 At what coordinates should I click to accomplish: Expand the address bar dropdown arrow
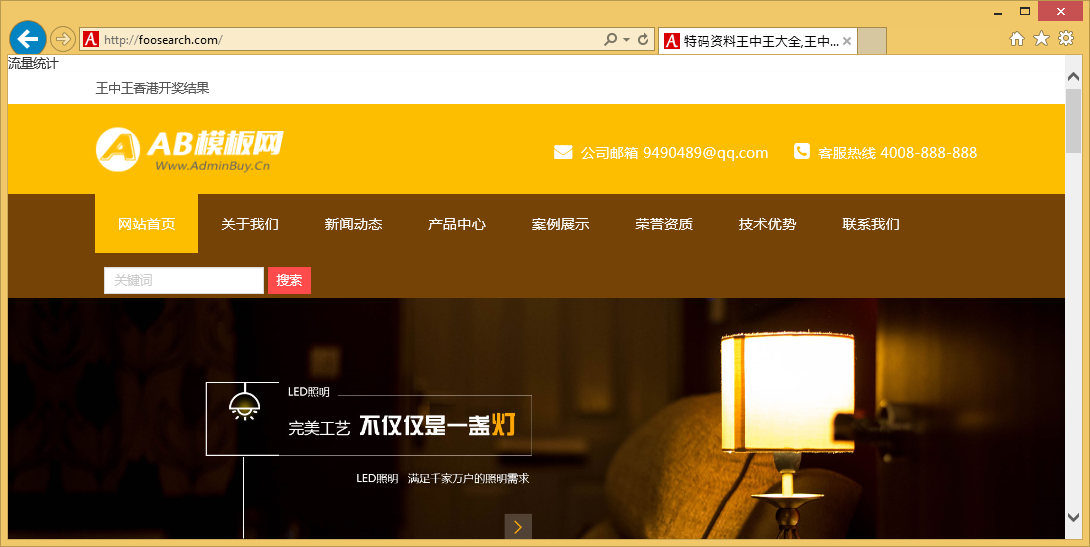(626, 40)
